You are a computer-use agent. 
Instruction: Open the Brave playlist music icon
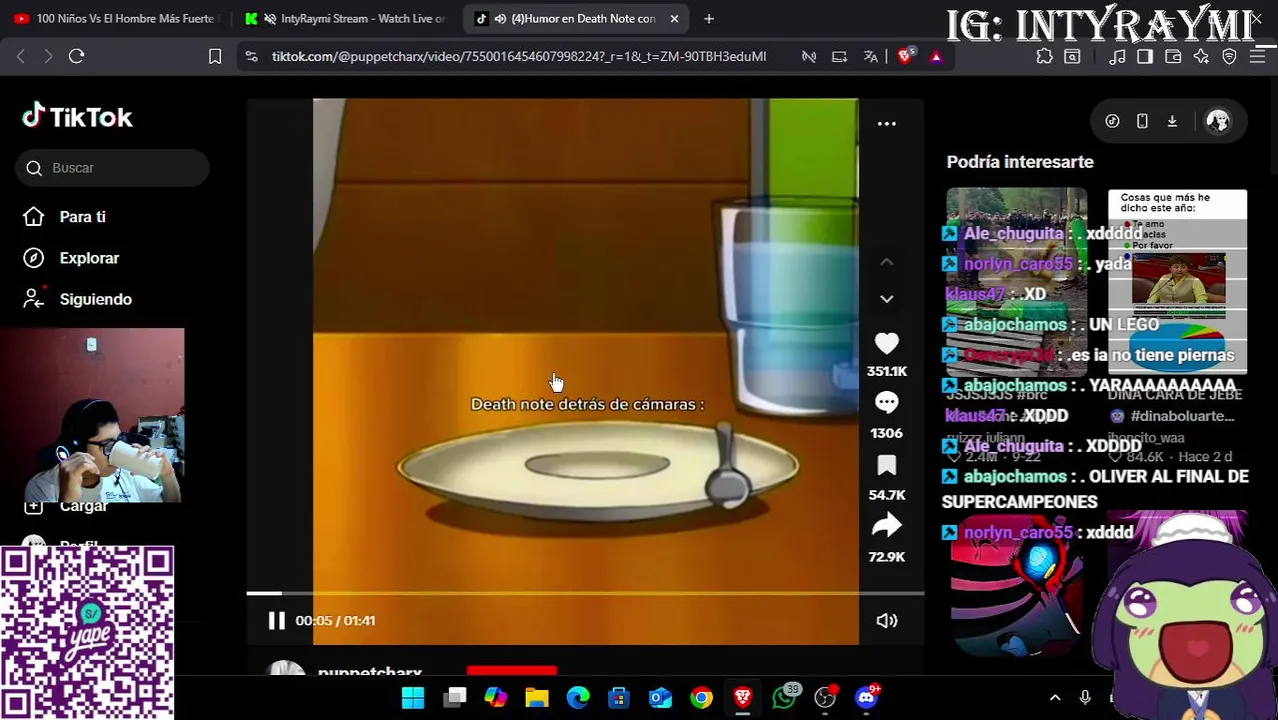pos(1118,56)
